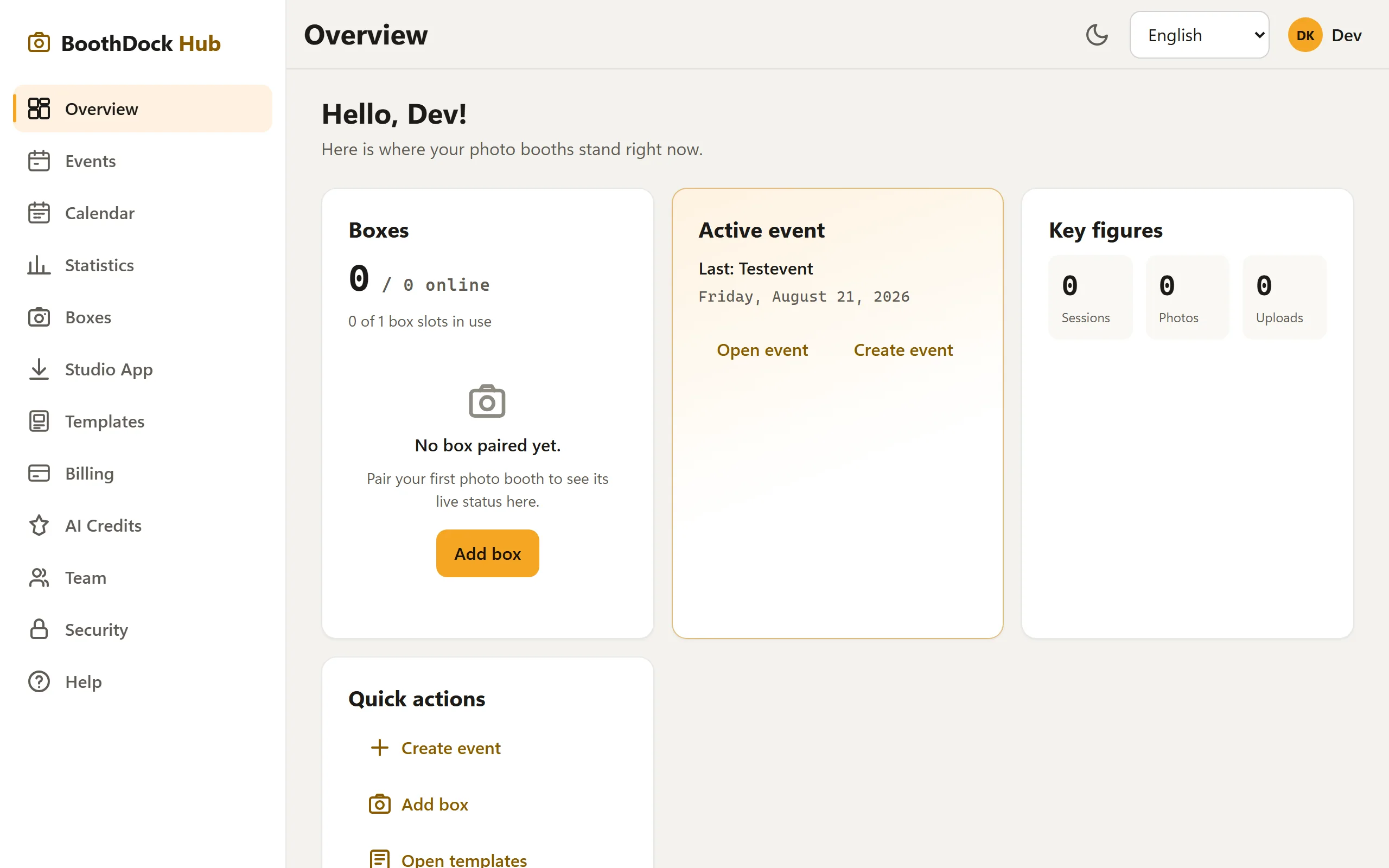This screenshot has height=868, width=1389.
Task: Click the Sessions key figure tile
Action: click(1090, 297)
